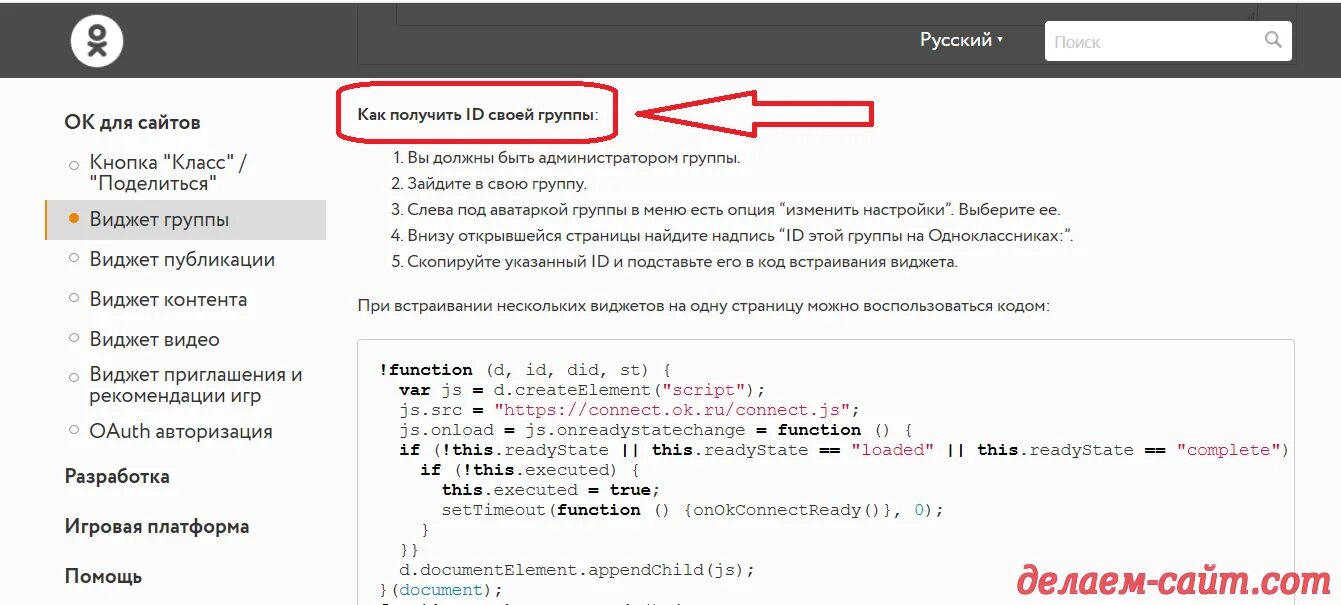
Task: Click step Зайдите в свою группу
Action: pos(496,184)
